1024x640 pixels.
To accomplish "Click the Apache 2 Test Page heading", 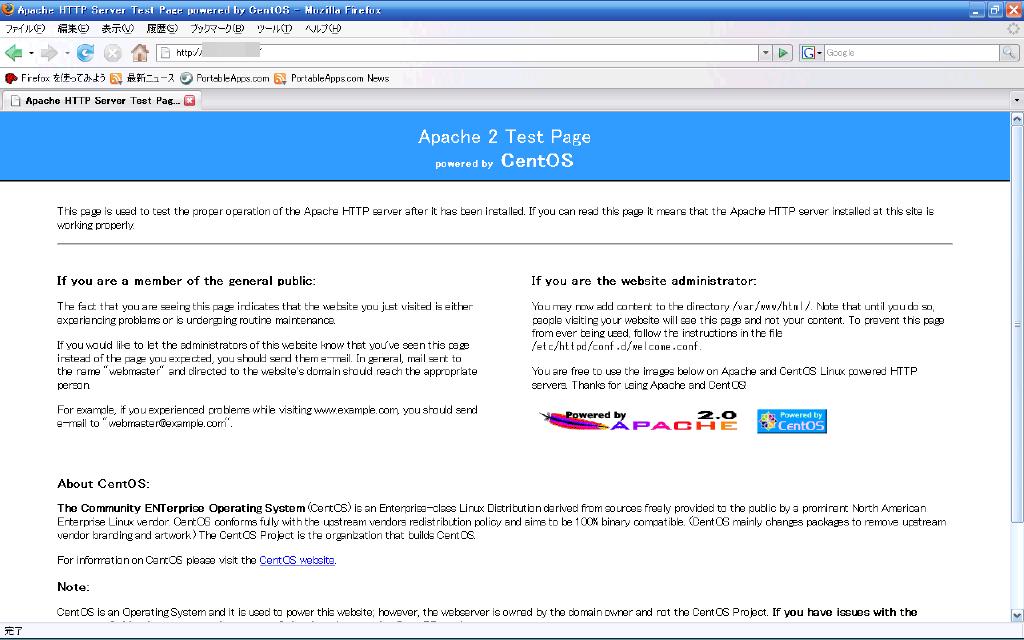I will point(504,136).
